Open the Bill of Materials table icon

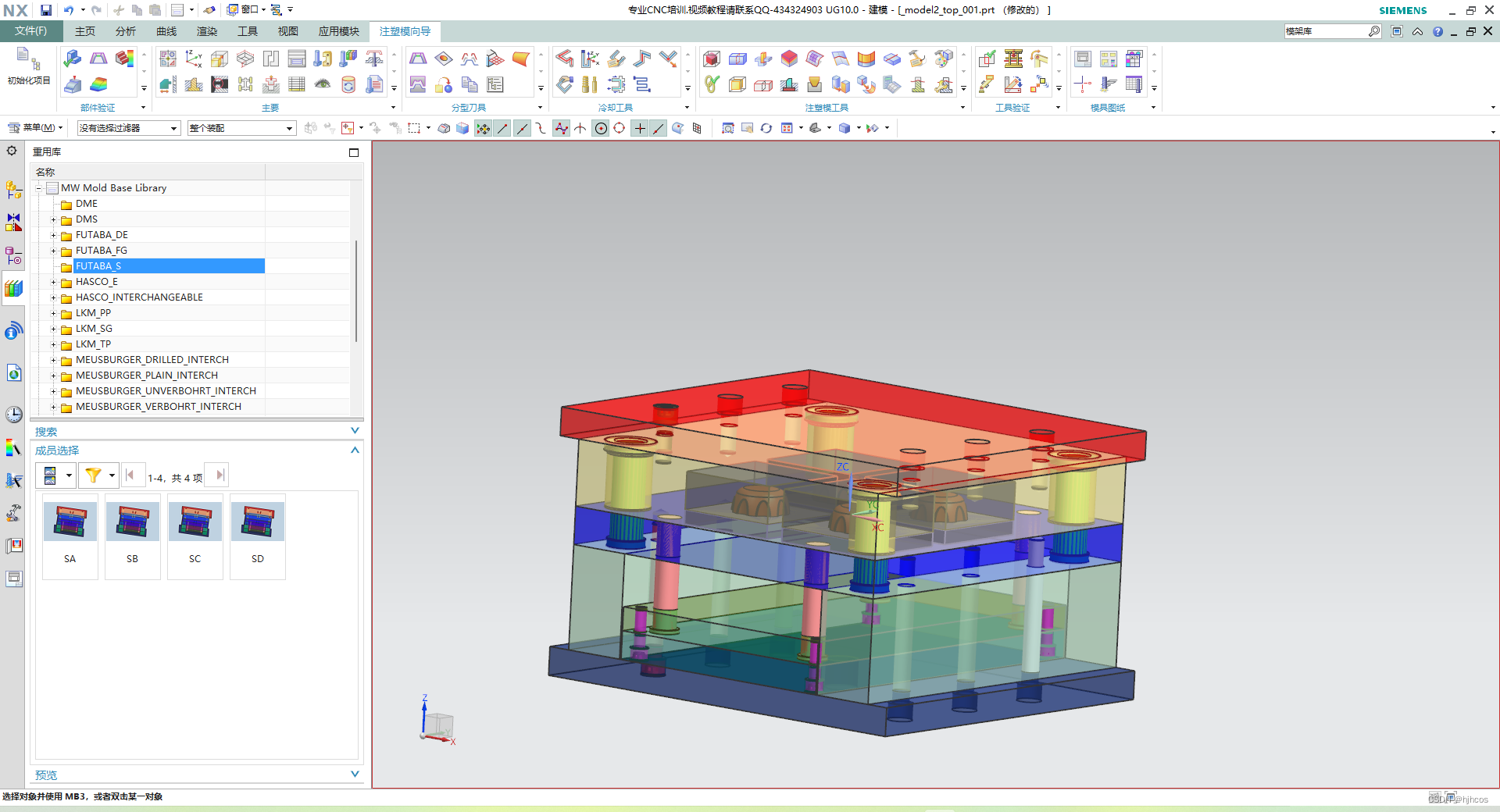pos(297,84)
